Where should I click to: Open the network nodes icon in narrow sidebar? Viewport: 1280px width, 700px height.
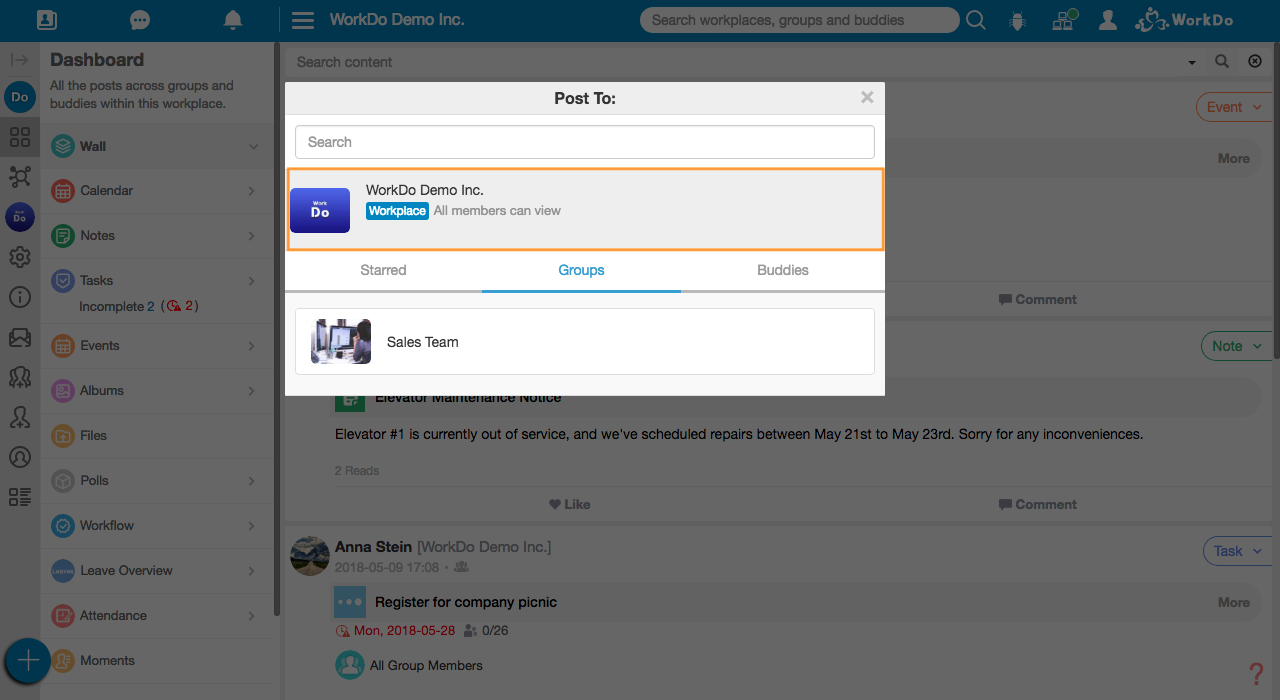[x=19, y=177]
